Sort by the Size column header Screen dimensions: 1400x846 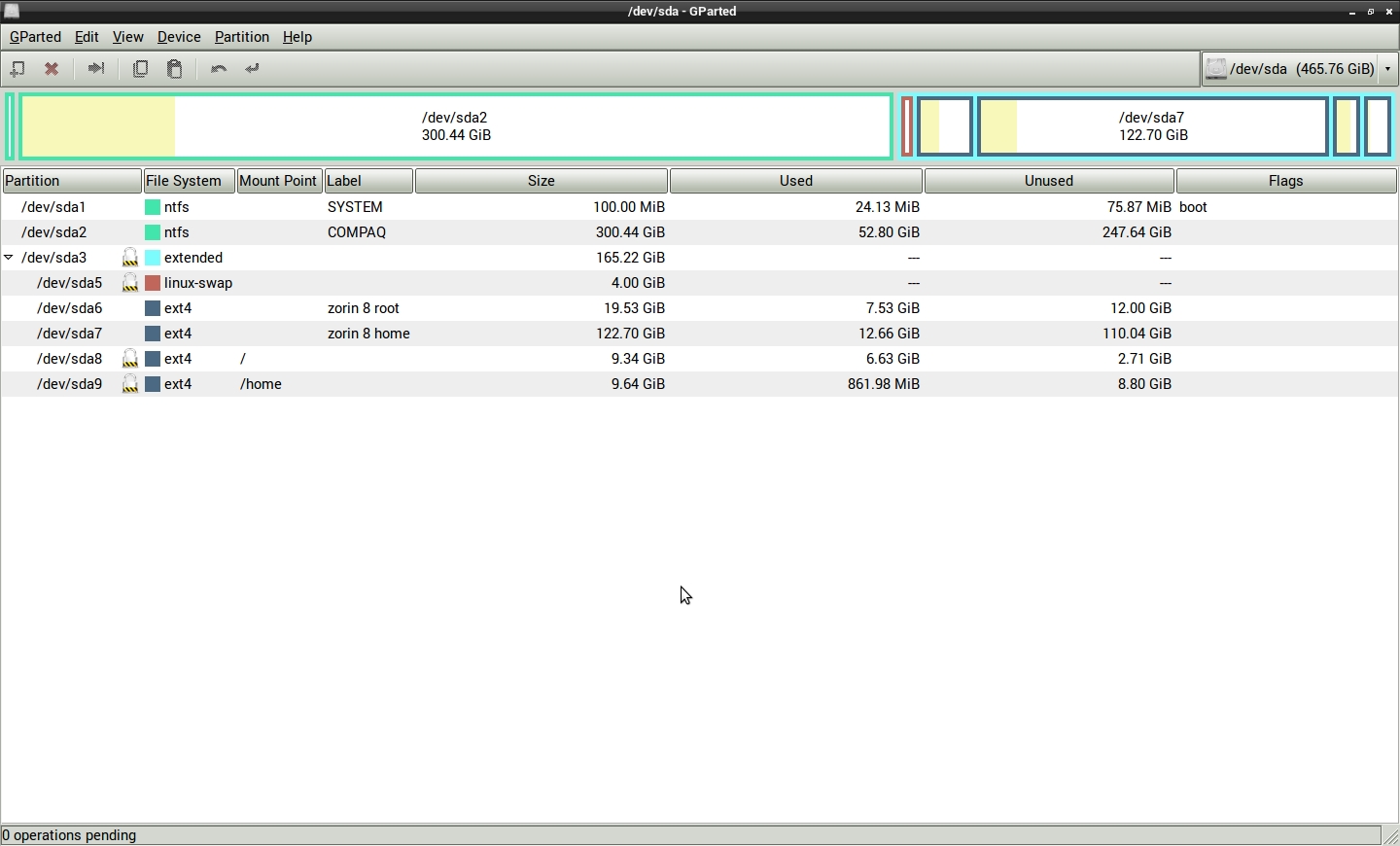pyautogui.click(x=542, y=181)
